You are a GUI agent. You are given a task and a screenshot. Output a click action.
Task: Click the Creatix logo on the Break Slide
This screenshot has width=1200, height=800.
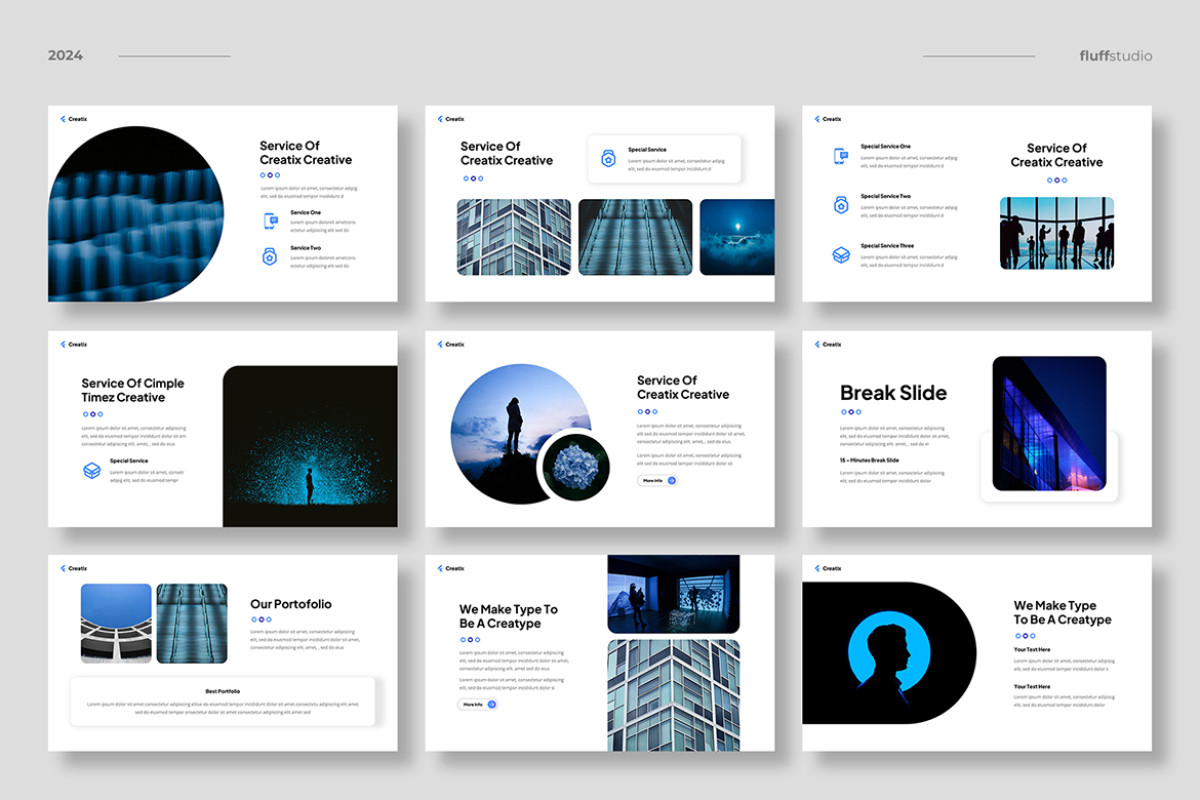827,344
